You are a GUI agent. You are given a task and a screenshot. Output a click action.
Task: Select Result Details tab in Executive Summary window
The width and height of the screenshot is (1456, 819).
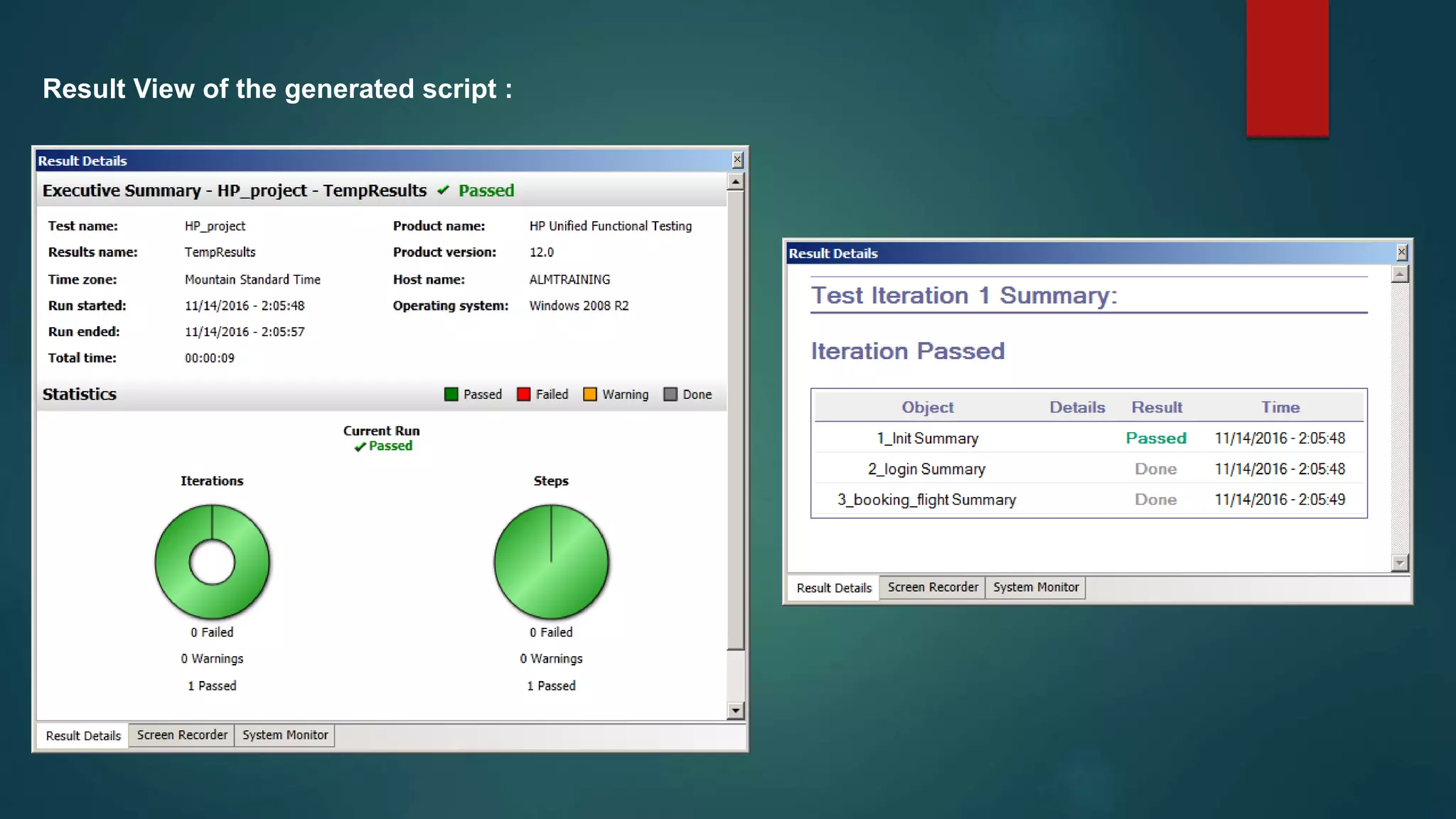click(83, 736)
